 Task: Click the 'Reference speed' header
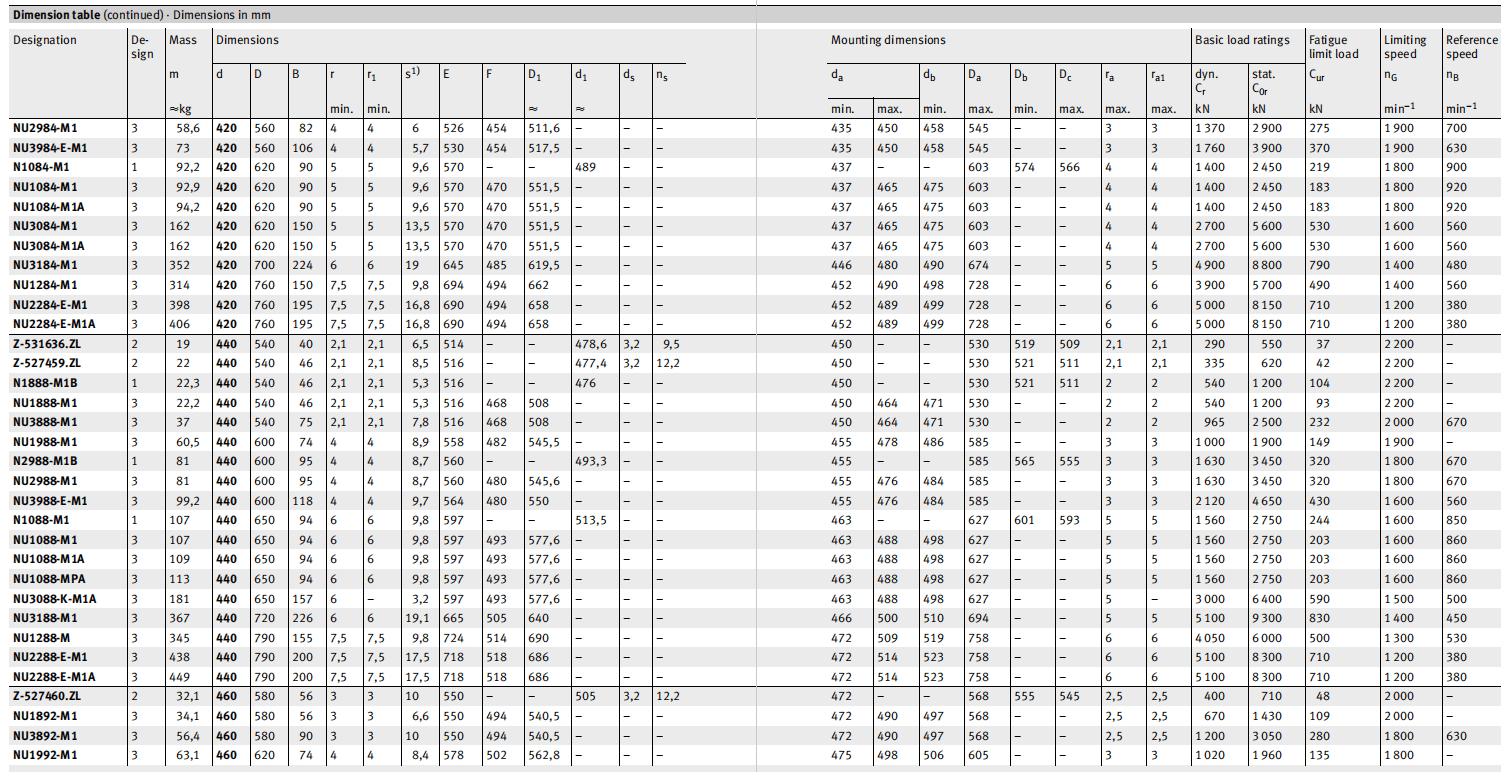pos(1471,47)
